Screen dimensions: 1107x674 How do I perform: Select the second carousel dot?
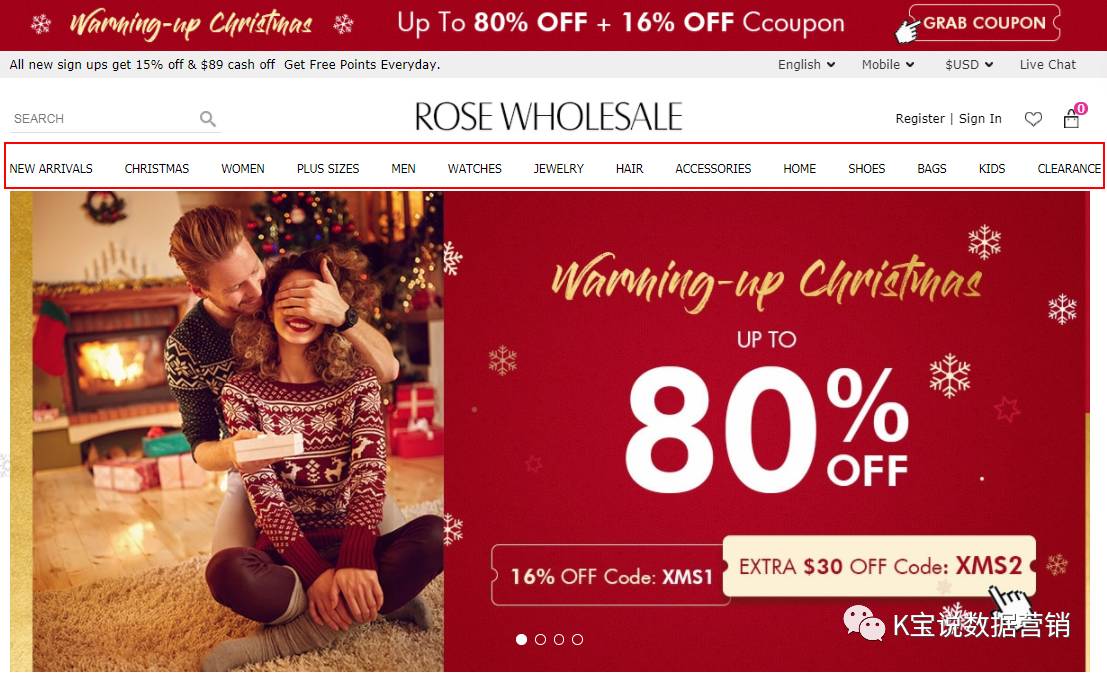click(x=540, y=639)
